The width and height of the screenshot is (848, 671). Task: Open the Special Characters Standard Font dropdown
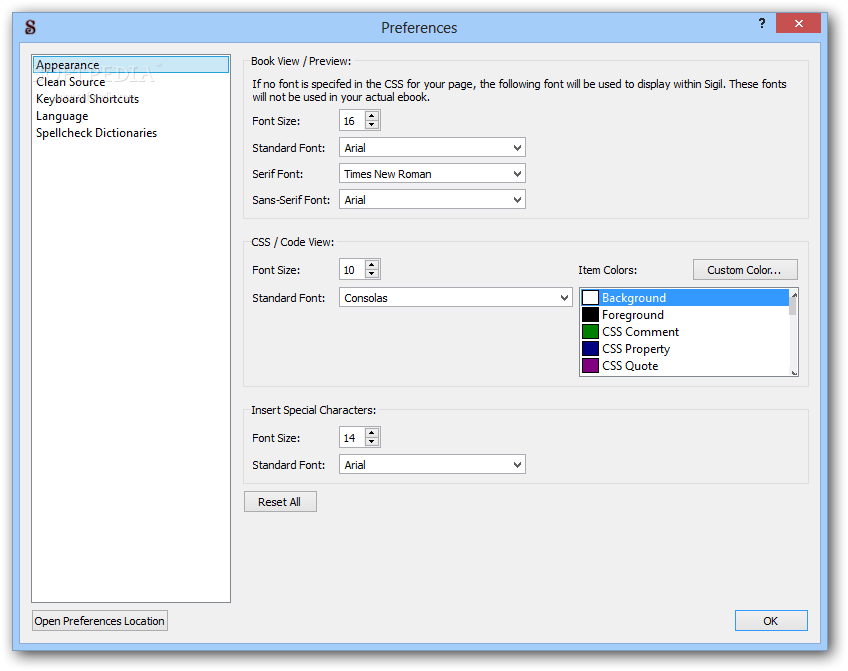432,464
